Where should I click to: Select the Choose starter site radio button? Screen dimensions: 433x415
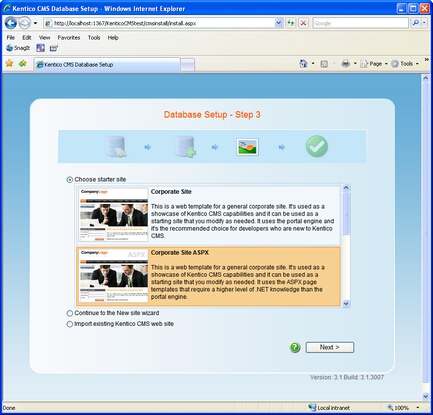pos(69,180)
